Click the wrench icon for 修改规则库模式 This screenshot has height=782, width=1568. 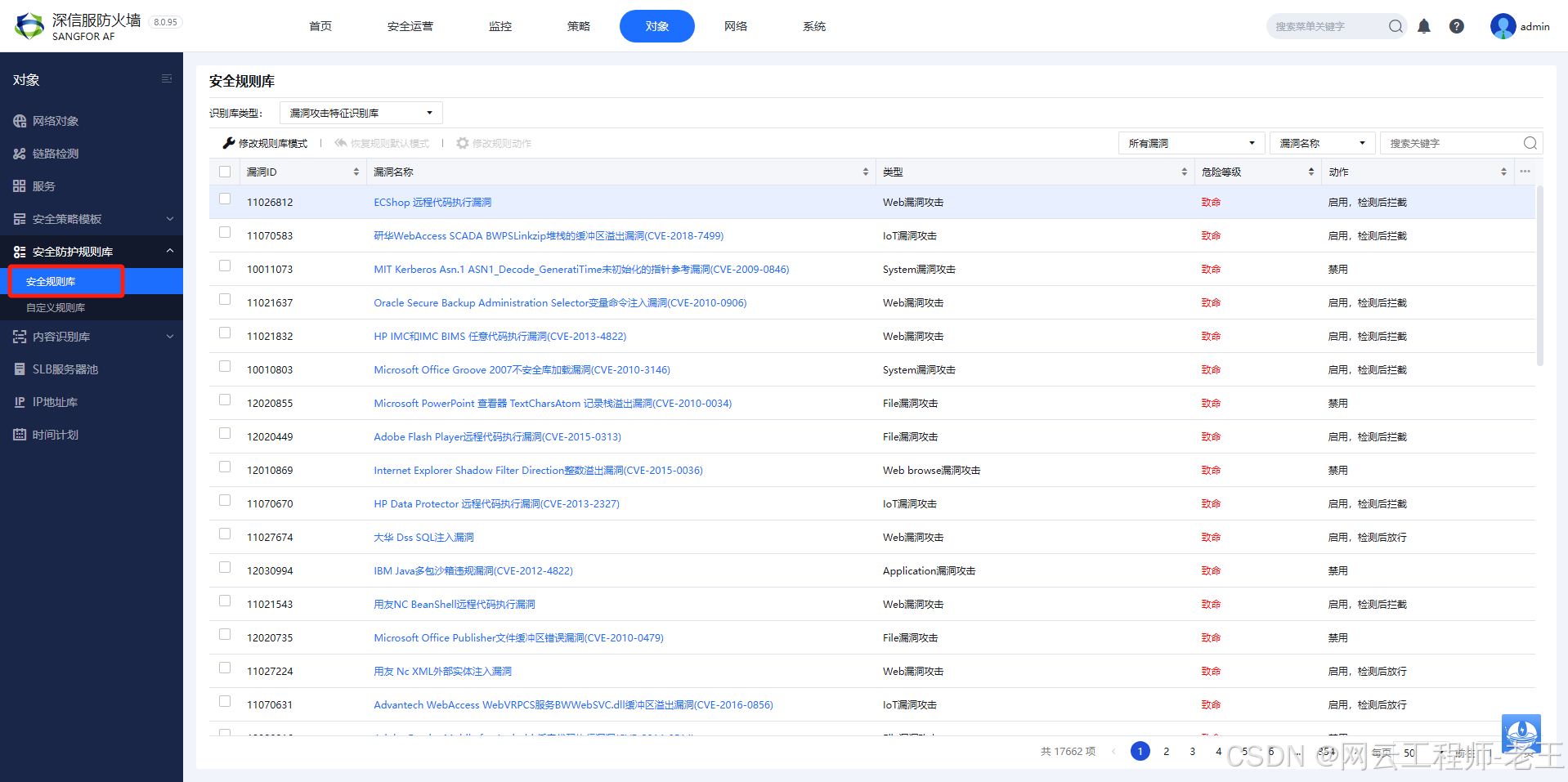[229, 143]
